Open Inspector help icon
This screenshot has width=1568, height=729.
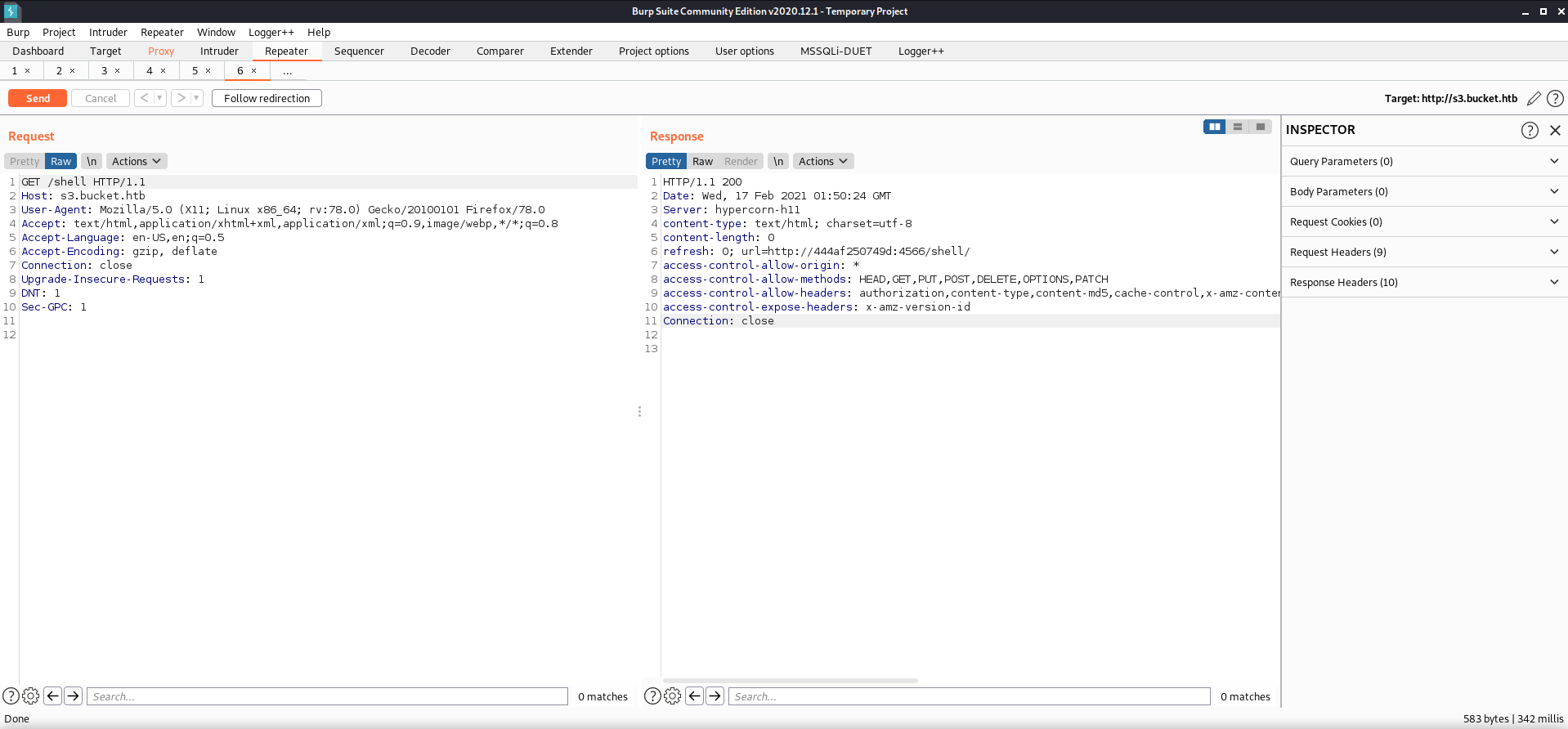[1530, 130]
